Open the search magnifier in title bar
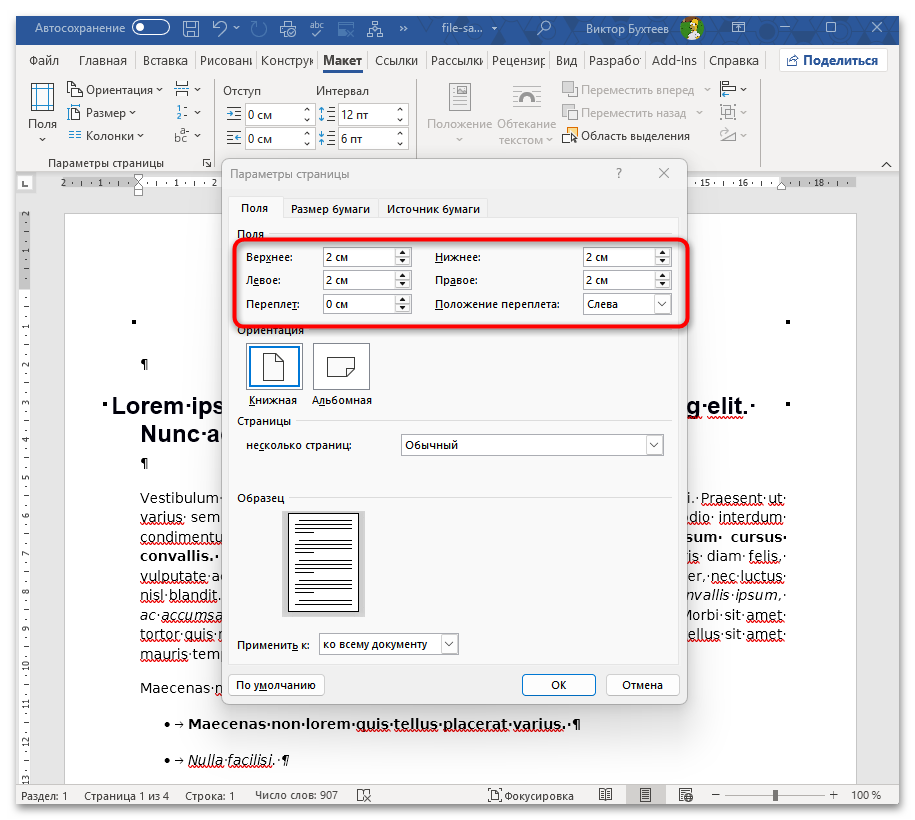This screenshot has width=915, height=820. click(544, 28)
